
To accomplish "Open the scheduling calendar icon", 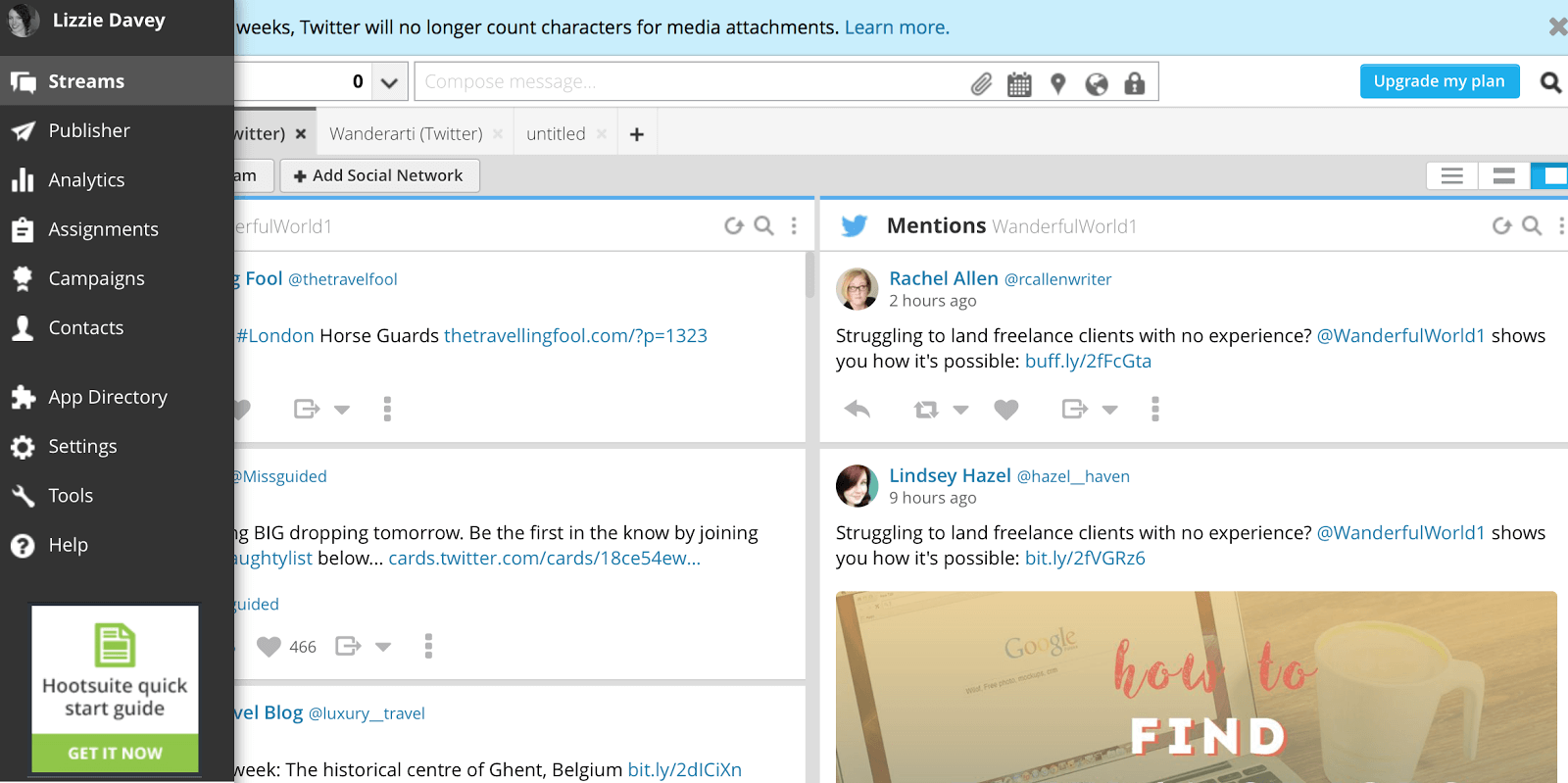I will pyautogui.click(x=1019, y=84).
